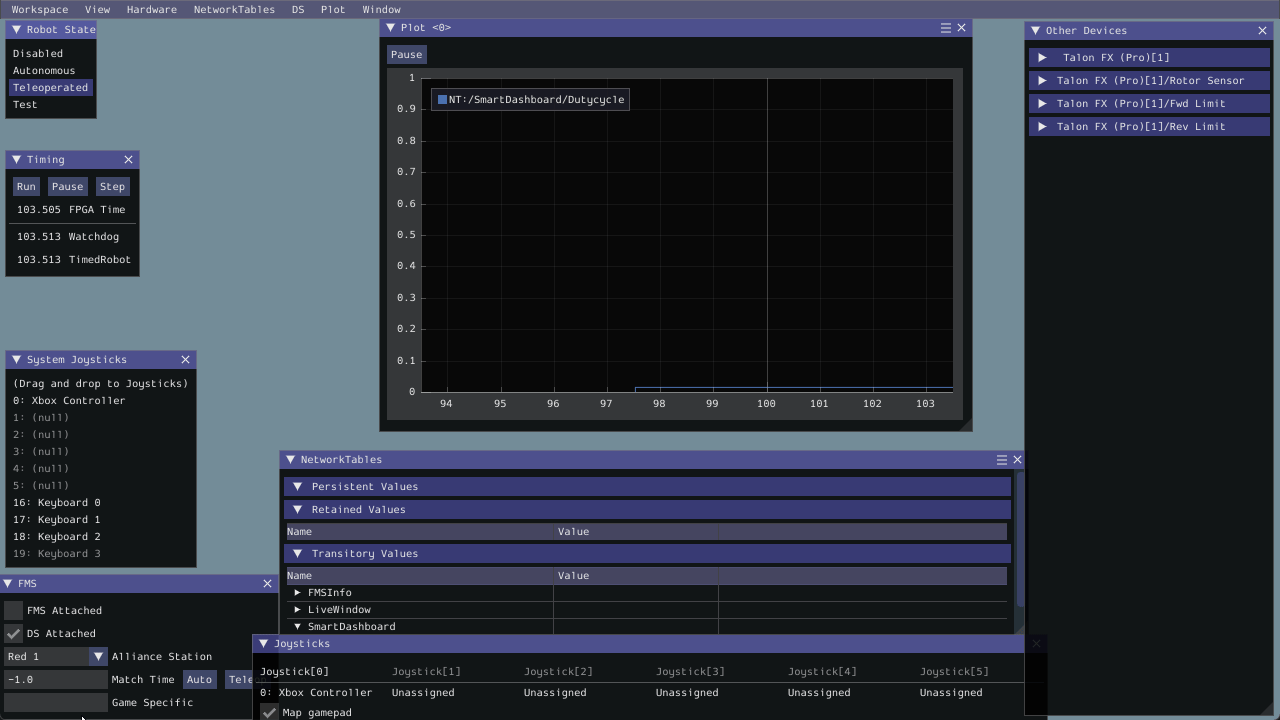The height and width of the screenshot is (720, 1280).
Task: Click the plot window resize grip
Action: [x=965, y=425]
